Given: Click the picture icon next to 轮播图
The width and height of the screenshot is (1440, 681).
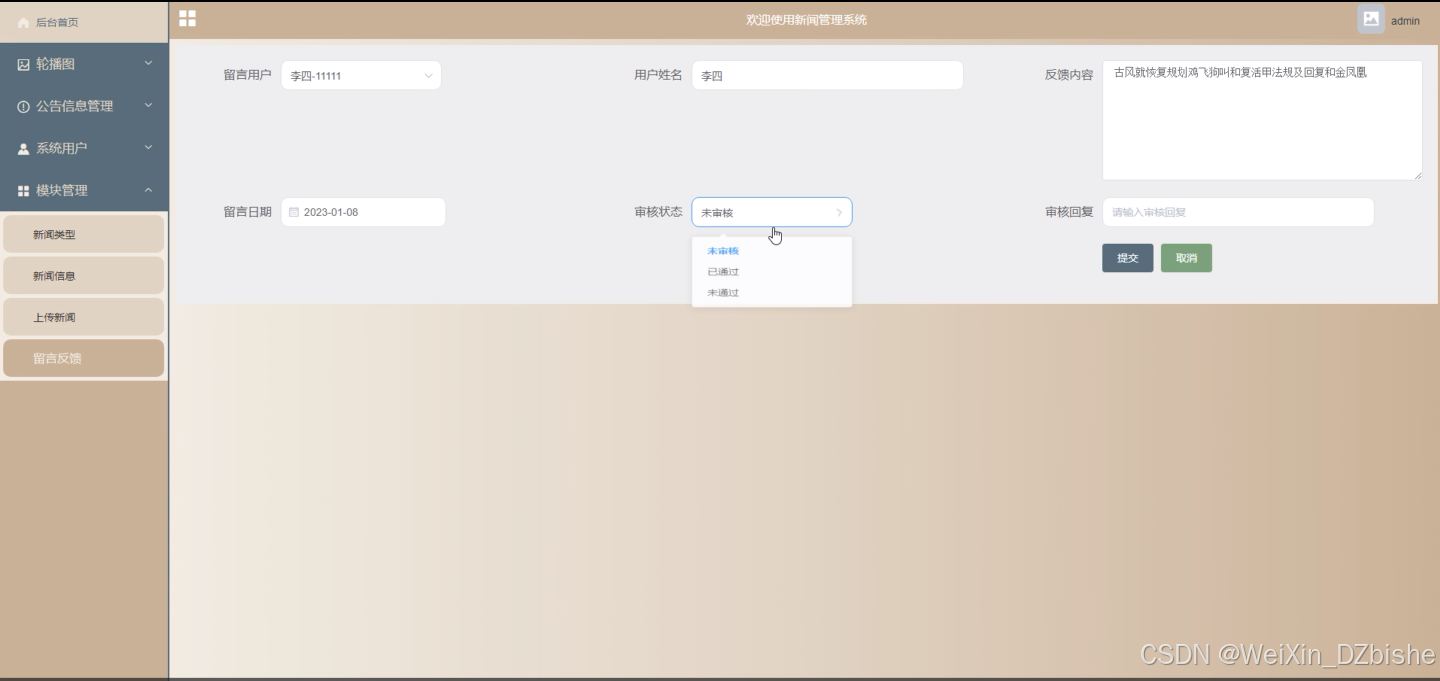Looking at the screenshot, I should coord(23,64).
